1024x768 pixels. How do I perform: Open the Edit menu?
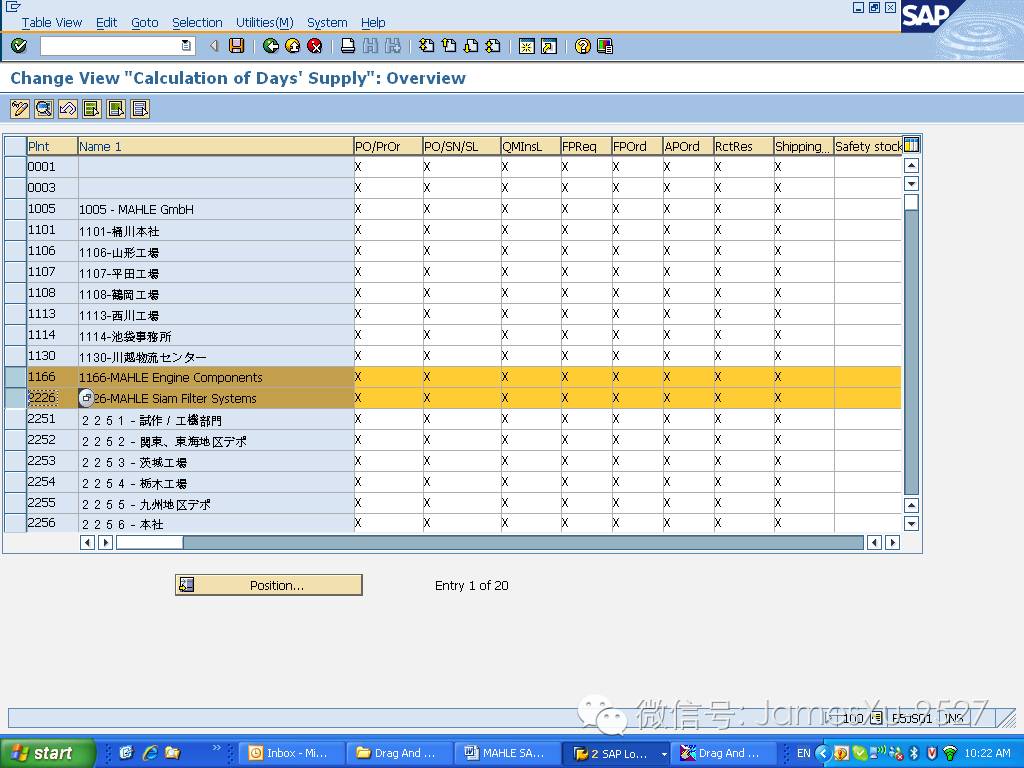point(106,23)
